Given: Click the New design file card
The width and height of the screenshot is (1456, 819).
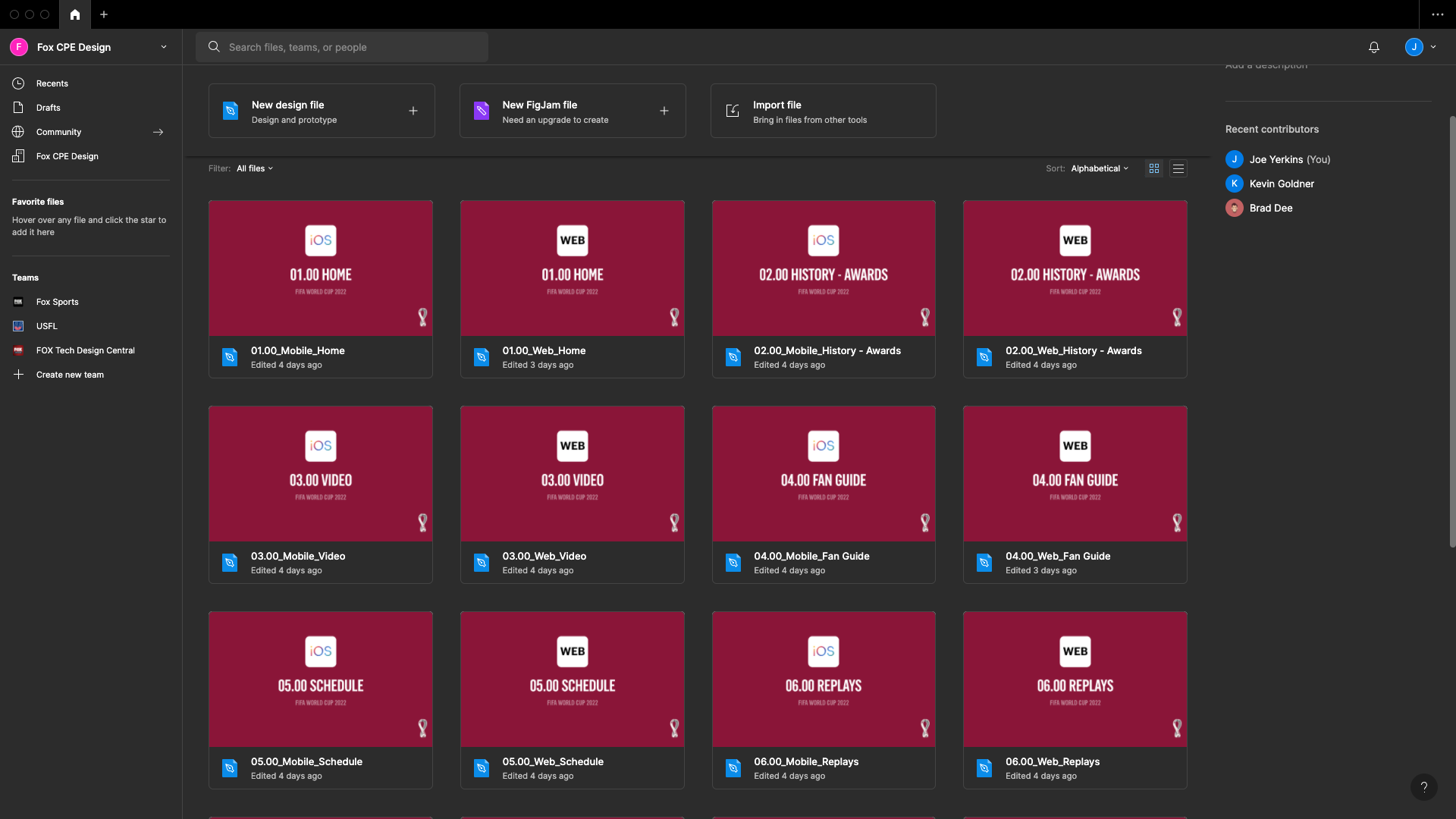Looking at the screenshot, I should (x=322, y=111).
